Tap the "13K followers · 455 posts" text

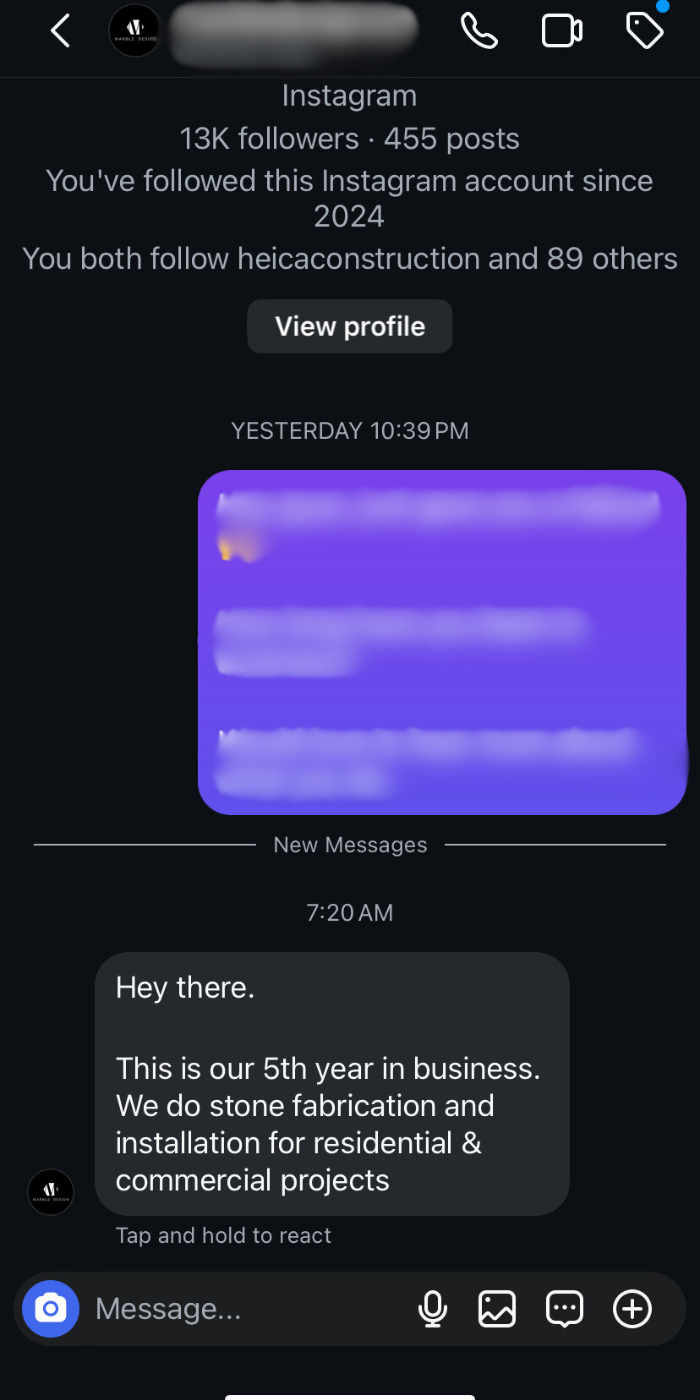(x=350, y=138)
